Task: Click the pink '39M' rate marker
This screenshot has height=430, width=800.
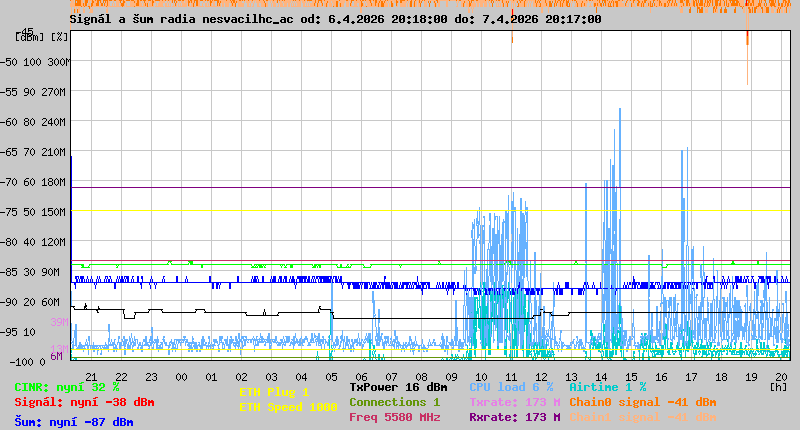Action: click(59, 322)
